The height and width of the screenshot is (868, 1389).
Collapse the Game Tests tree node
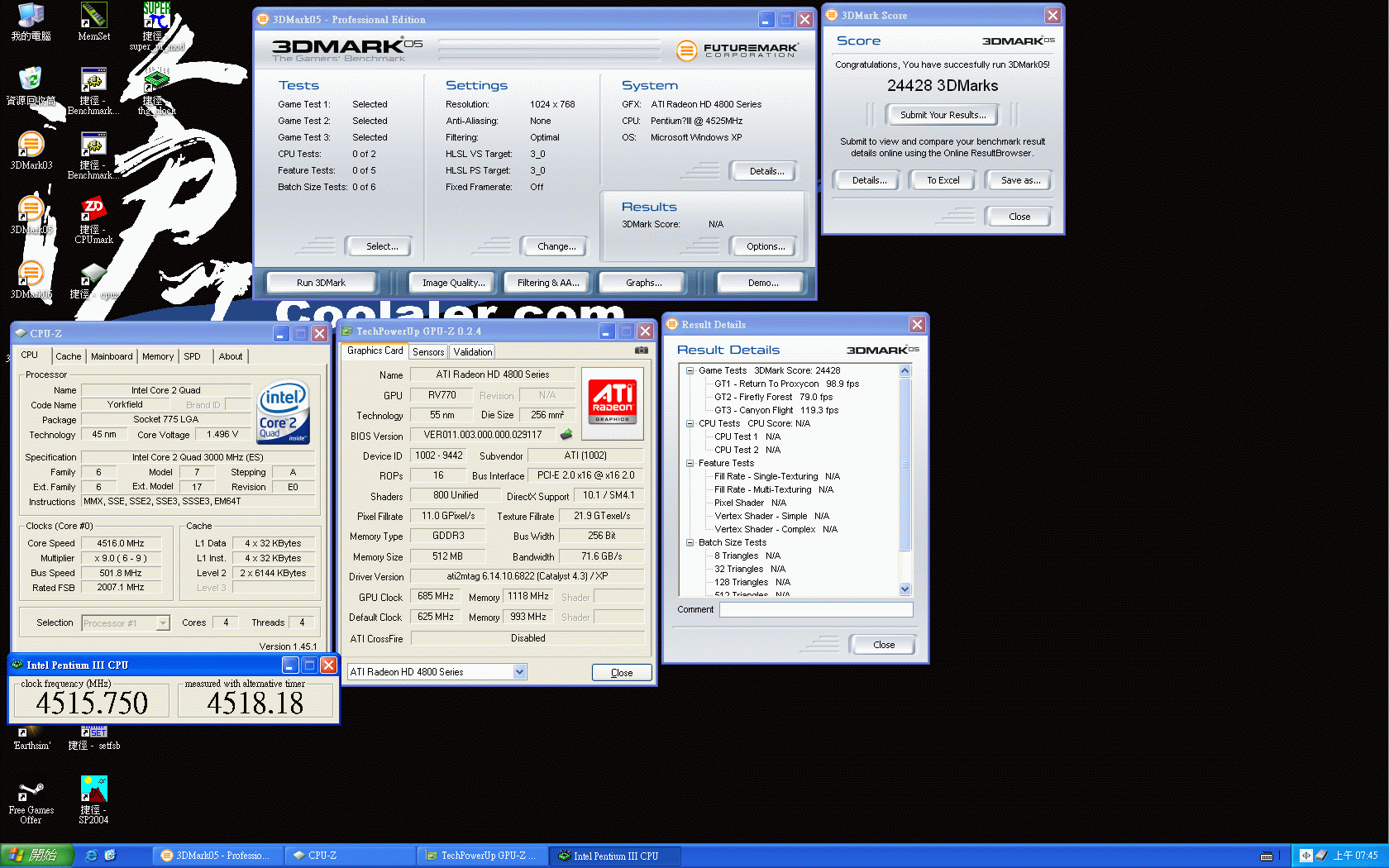(690, 370)
